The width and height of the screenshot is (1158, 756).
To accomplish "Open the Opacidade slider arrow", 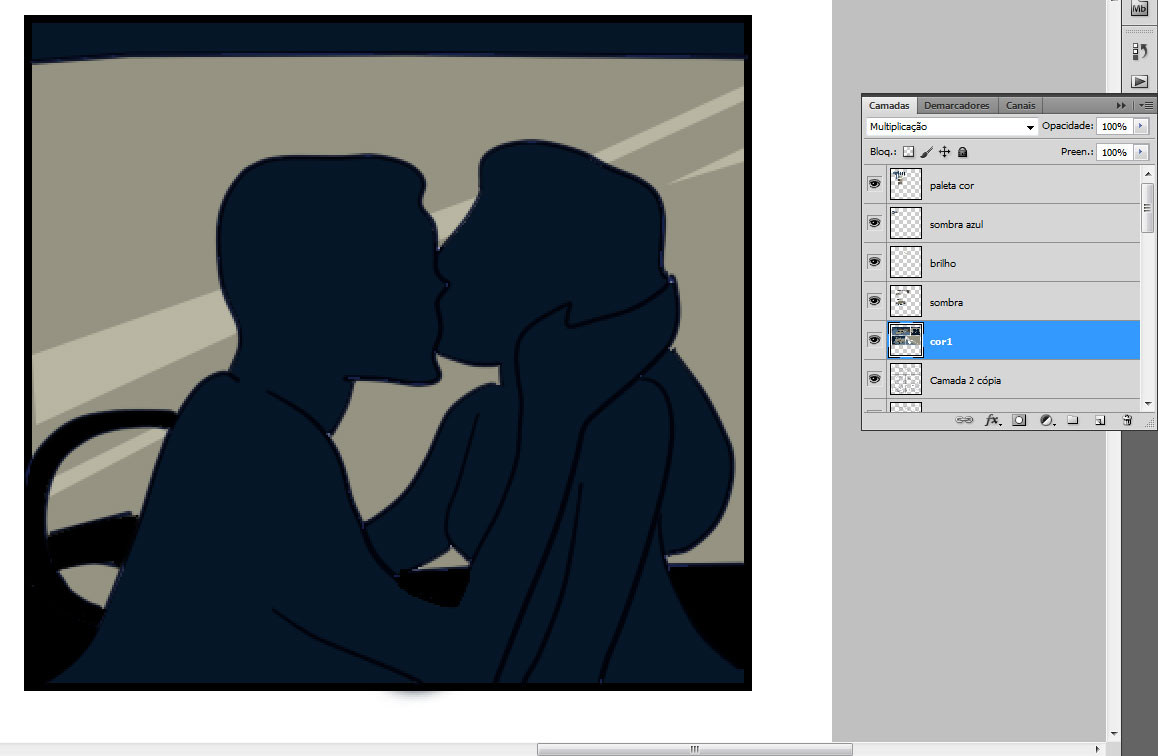I will point(1140,127).
